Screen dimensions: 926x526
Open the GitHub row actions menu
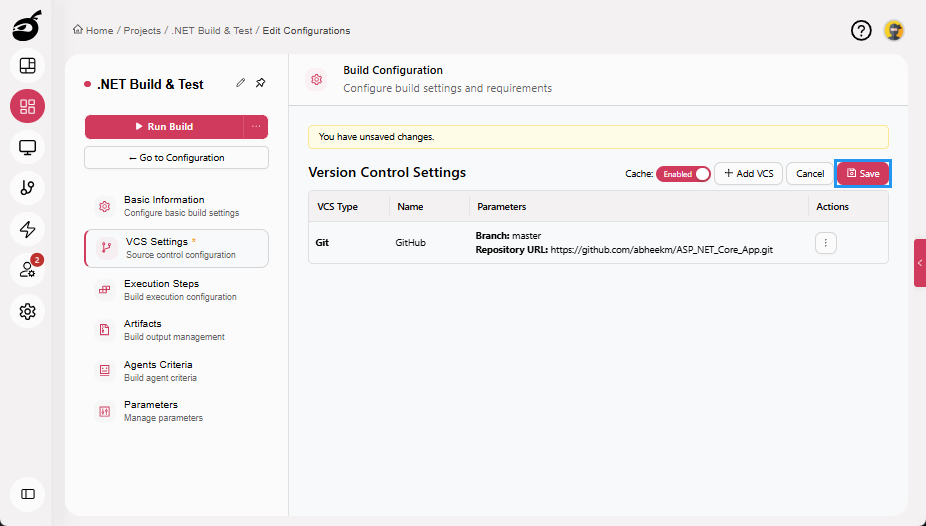click(826, 243)
